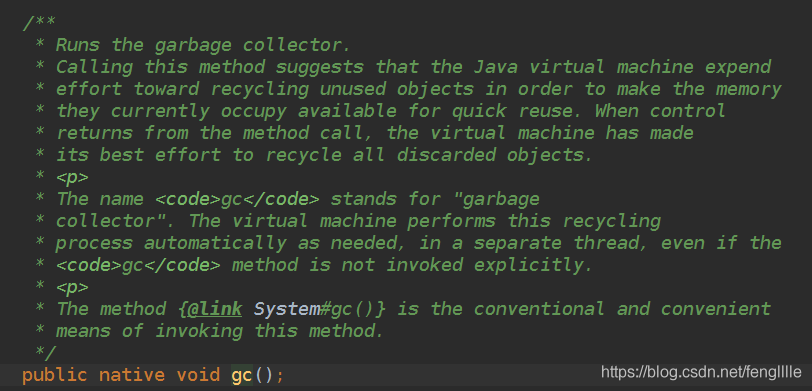Click the blog.csdn.net watermark URL
Image resolution: width=812 pixels, height=391 pixels.
pyautogui.click(x=701, y=372)
